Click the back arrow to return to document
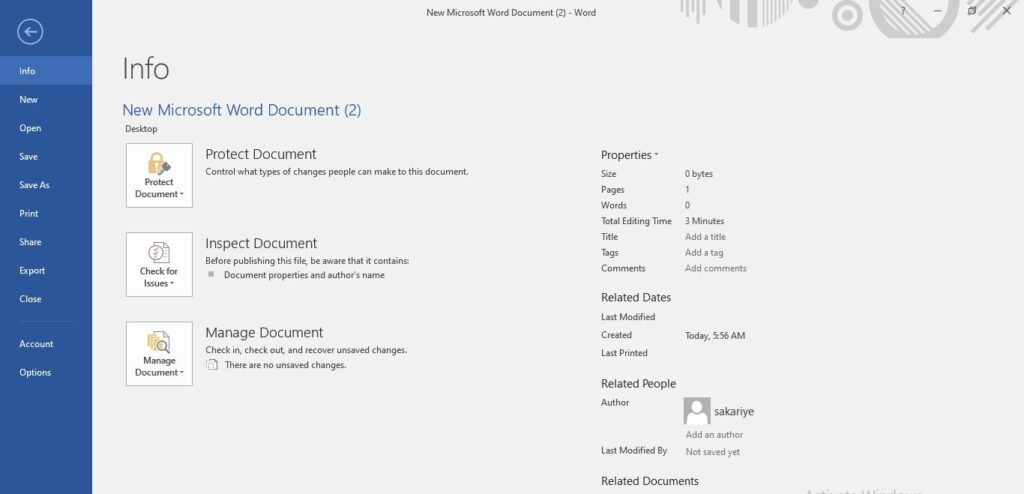This screenshot has width=1024, height=494. point(30,33)
